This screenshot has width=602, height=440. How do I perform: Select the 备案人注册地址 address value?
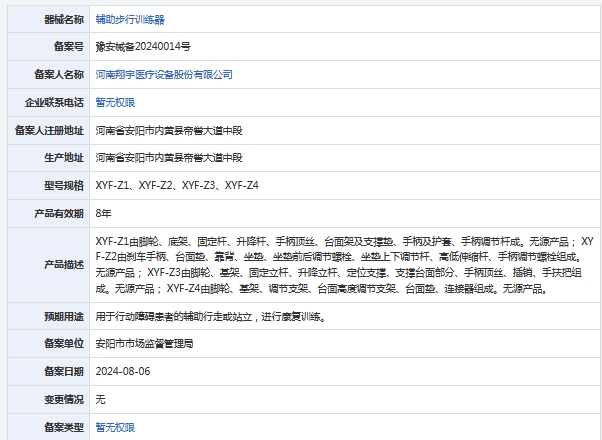(x=169, y=131)
